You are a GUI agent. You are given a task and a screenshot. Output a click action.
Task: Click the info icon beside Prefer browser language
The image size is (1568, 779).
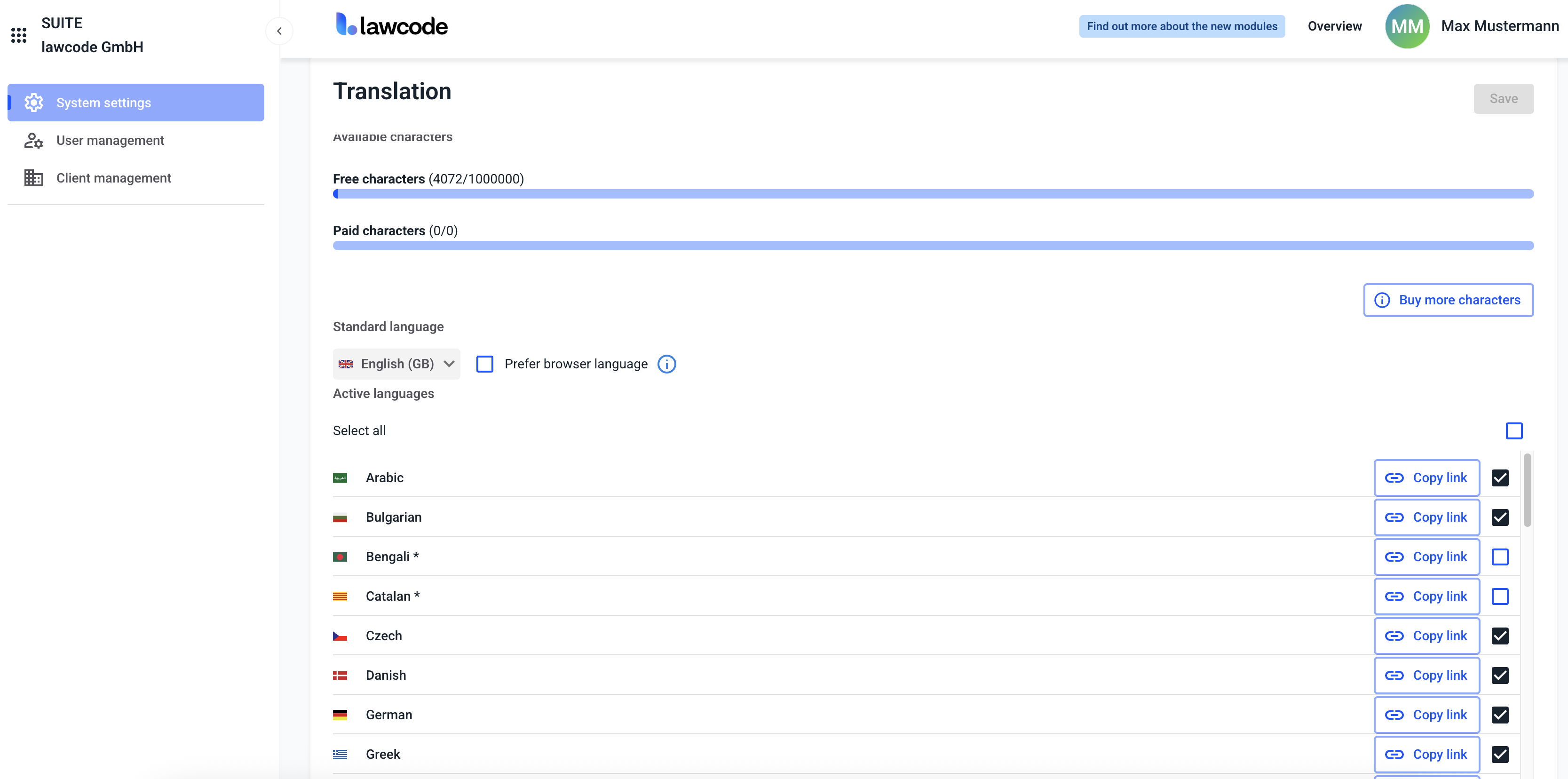(666, 364)
